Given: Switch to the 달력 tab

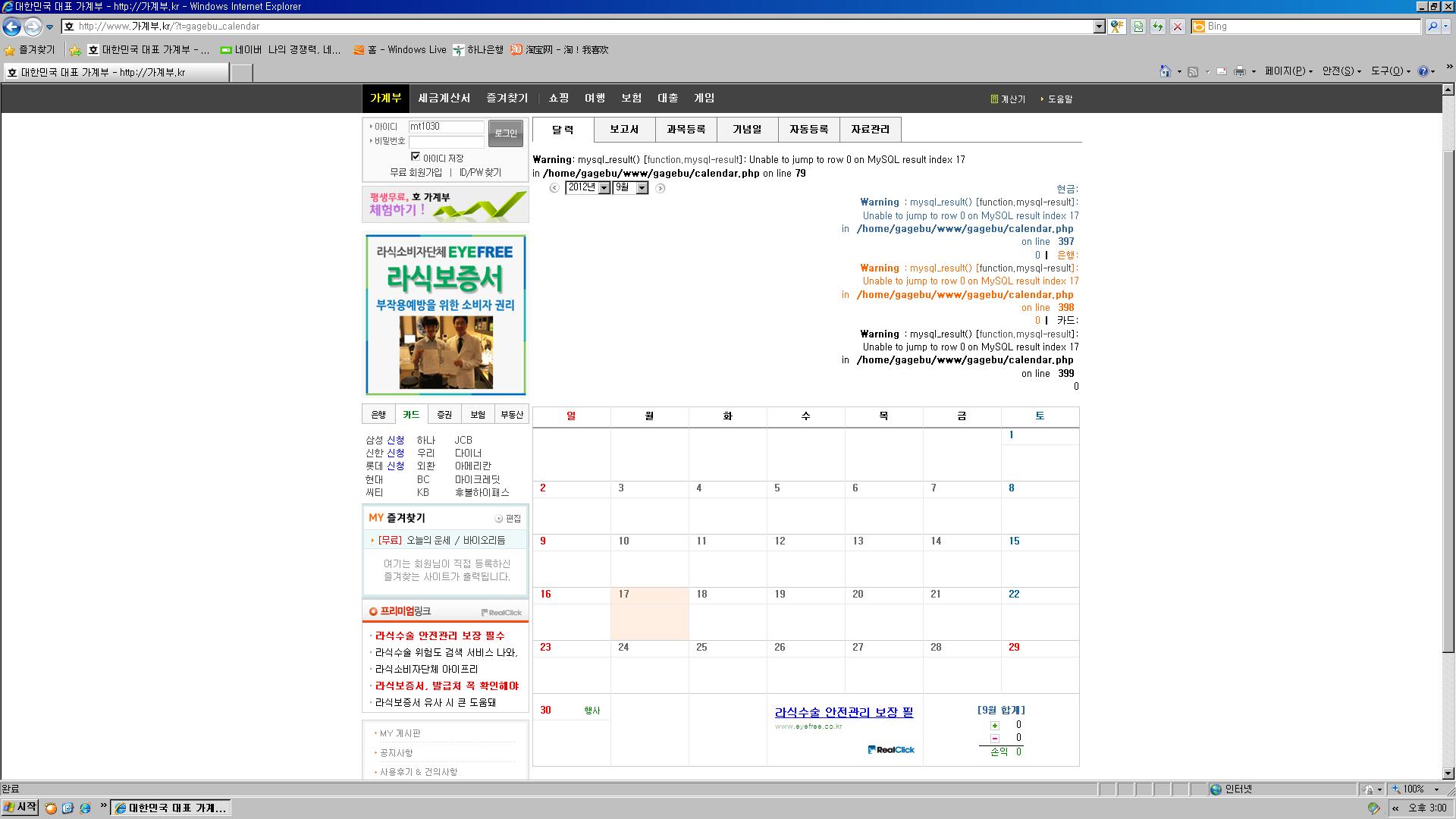Looking at the screenshot, I should (563, 130).
